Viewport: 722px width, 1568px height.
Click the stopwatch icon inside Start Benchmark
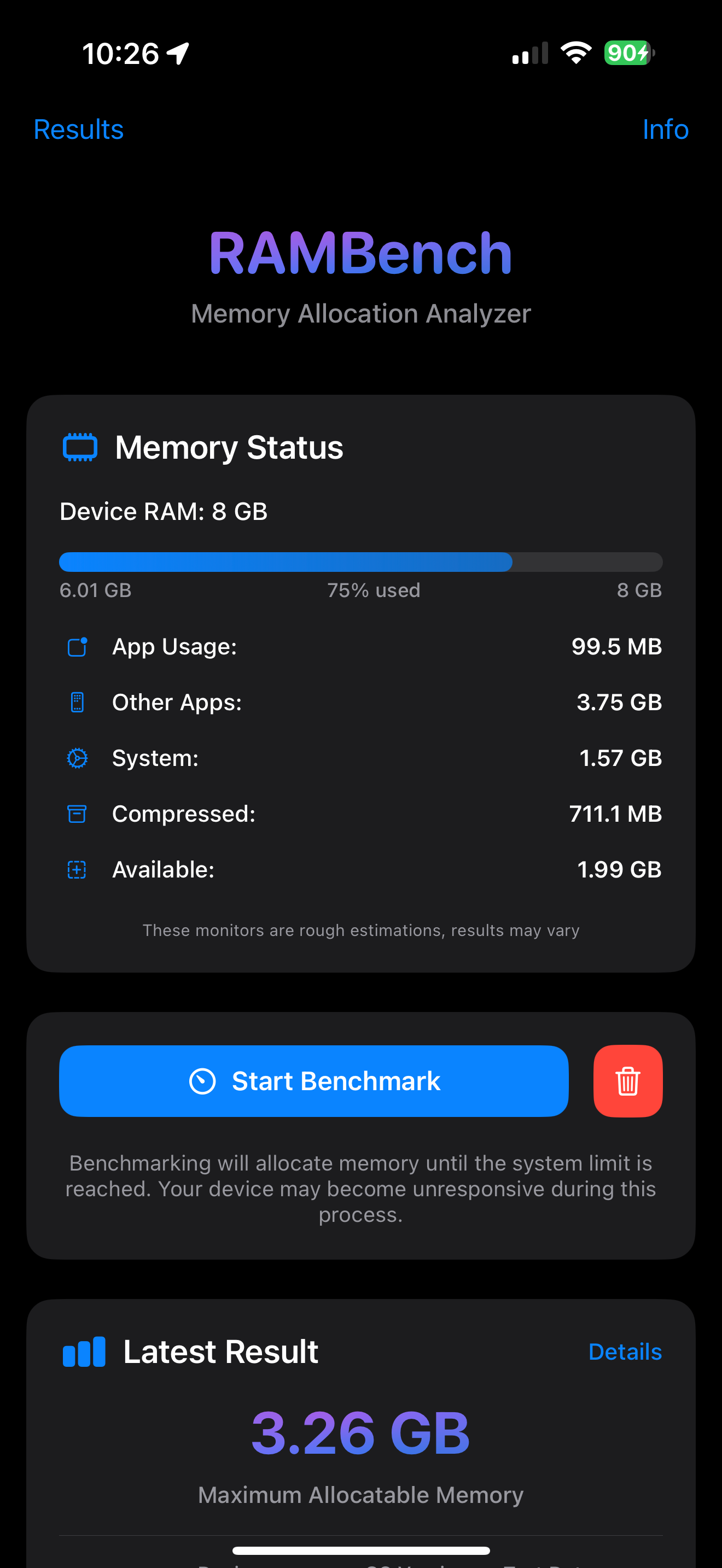(203, 1080)
